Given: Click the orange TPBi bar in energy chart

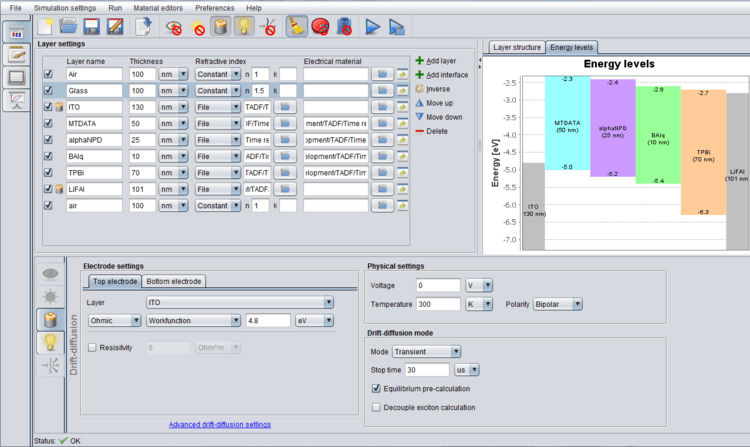Looking at the screenshot, I should 703,155.
